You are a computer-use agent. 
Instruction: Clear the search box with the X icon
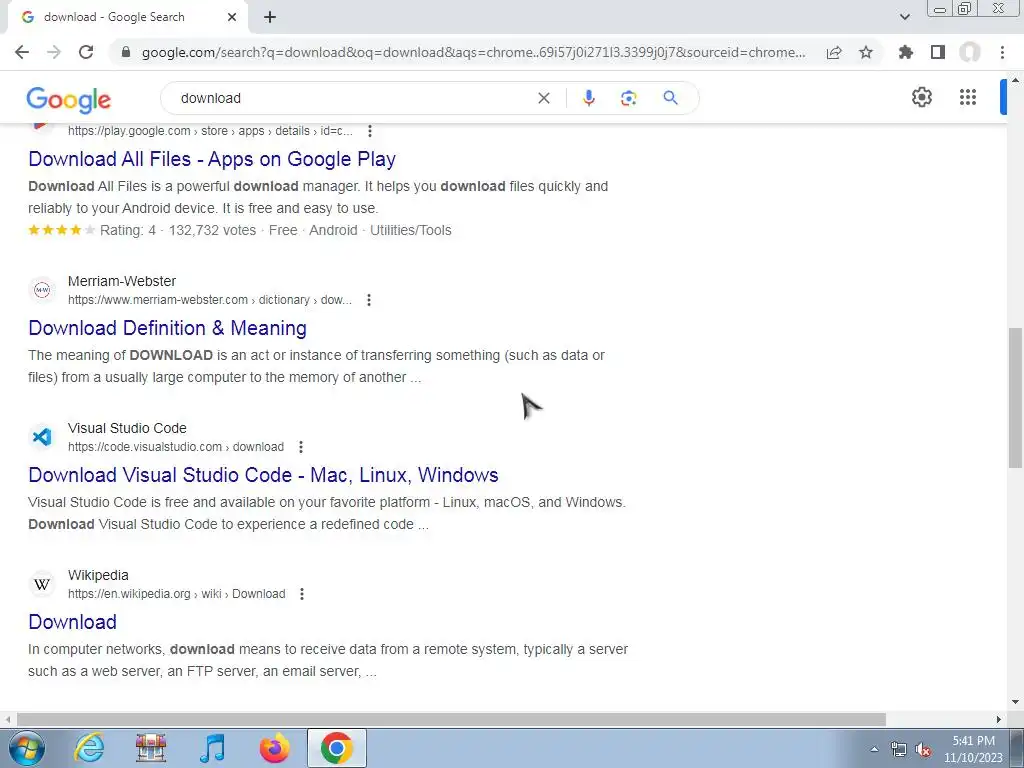coord(543,98)
